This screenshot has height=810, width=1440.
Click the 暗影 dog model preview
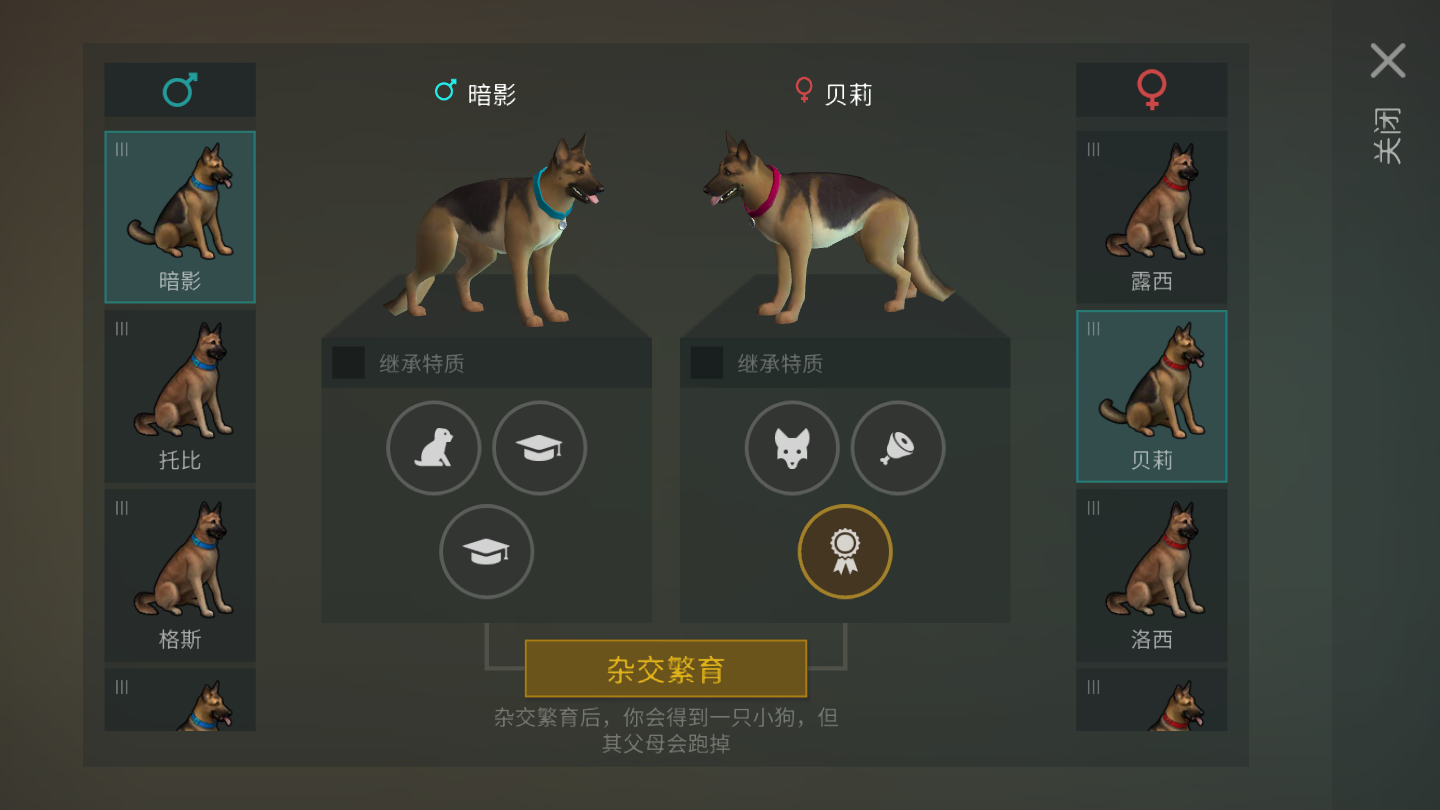point(494,230)
